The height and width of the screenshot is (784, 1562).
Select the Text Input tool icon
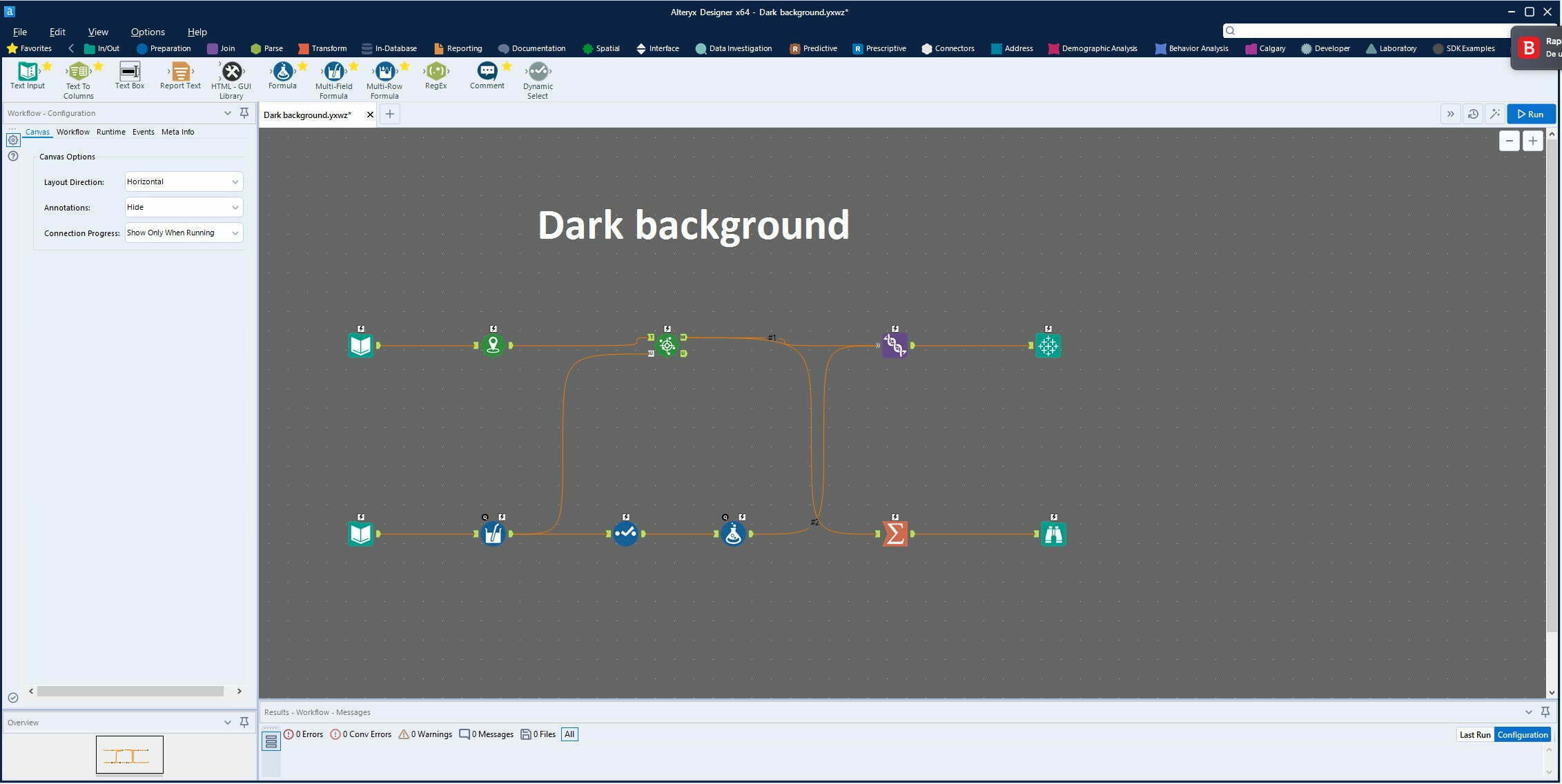28,72
